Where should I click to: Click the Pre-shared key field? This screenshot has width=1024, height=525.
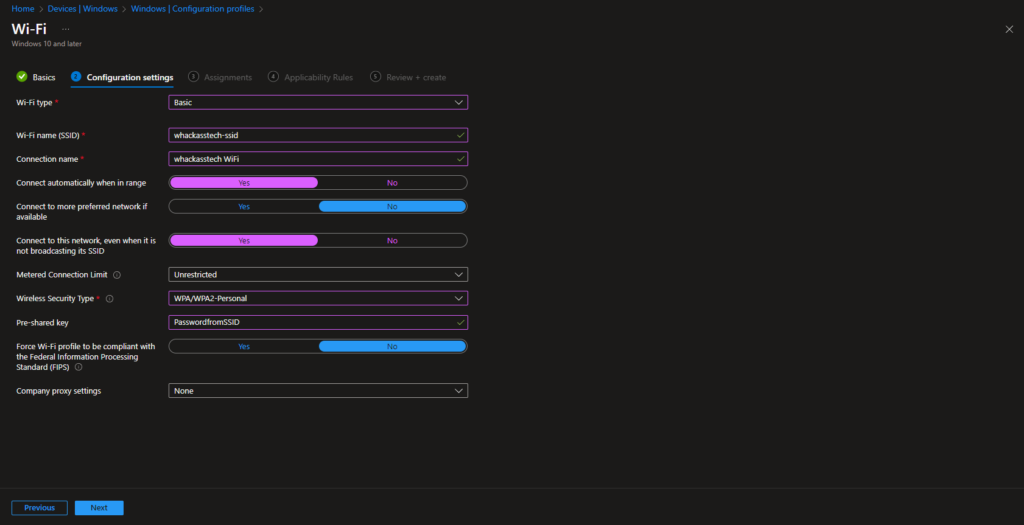(x=318, y=322)
